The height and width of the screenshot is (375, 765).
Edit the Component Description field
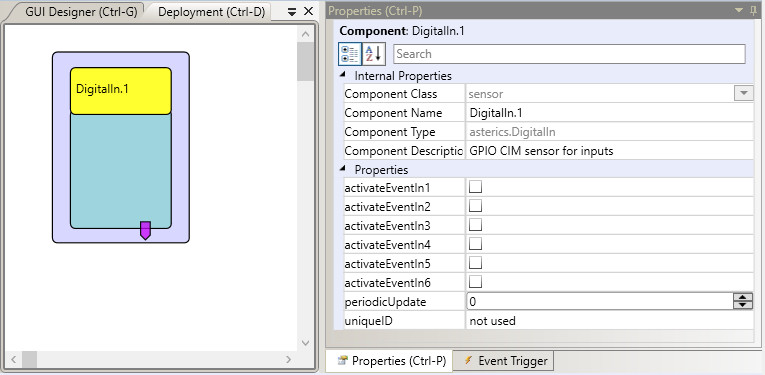610,151
